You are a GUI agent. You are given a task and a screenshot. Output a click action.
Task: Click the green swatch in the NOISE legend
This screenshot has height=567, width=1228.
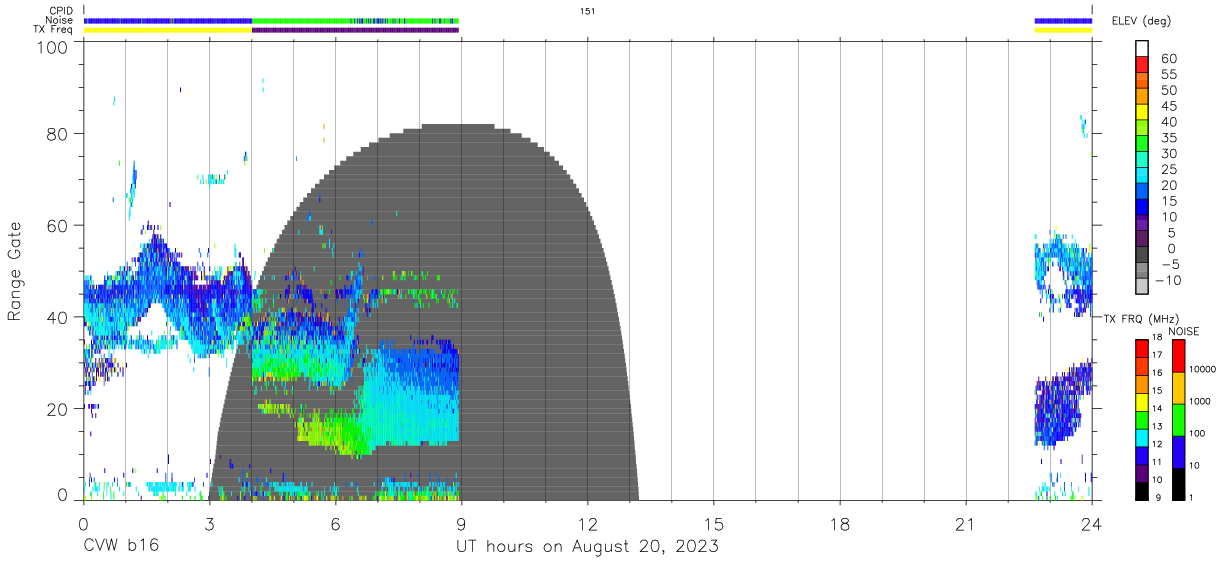pos(1180,420)
